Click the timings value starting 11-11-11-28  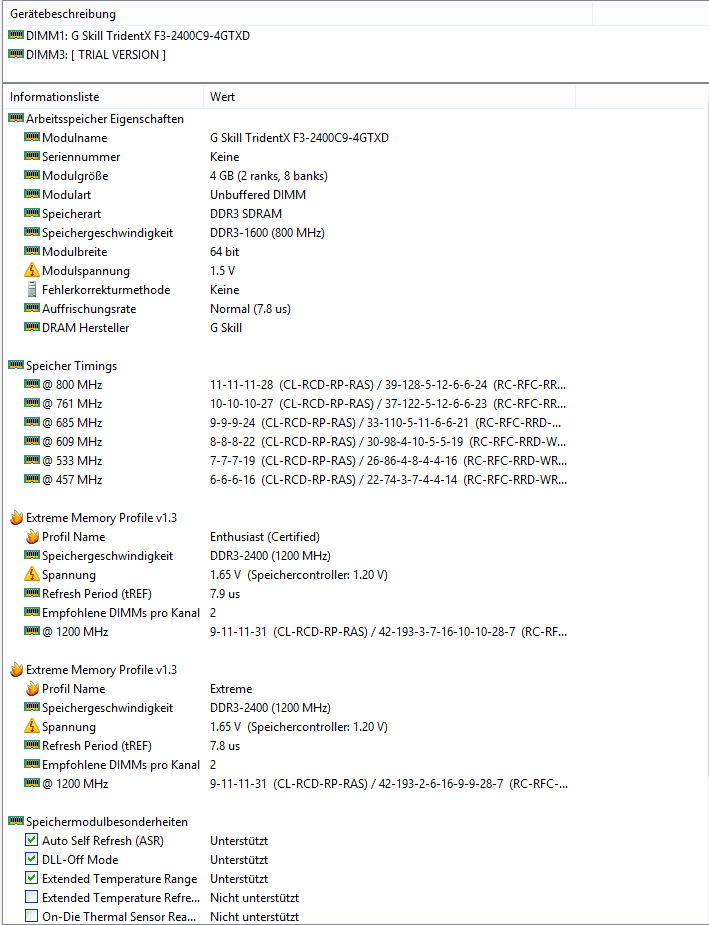[x=388, y=385]
